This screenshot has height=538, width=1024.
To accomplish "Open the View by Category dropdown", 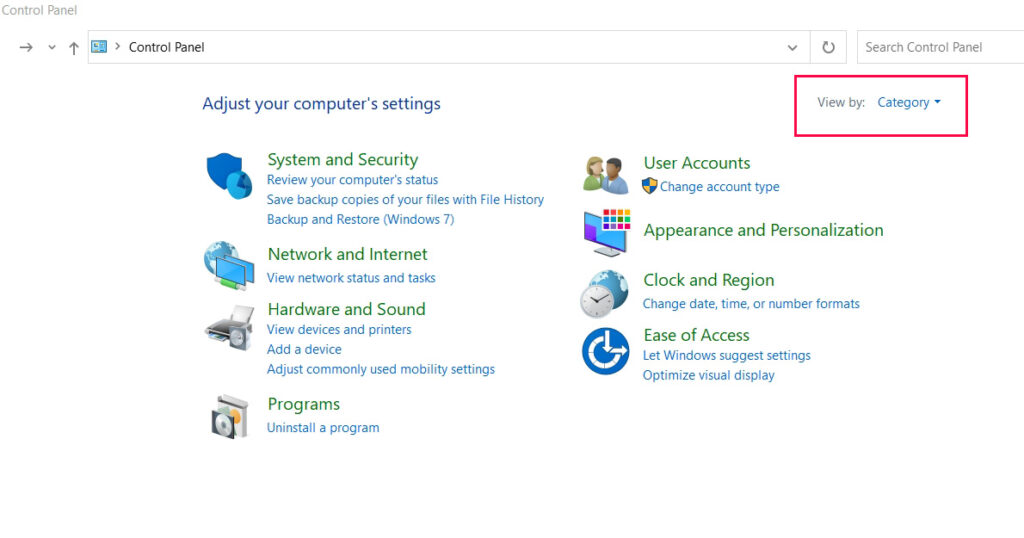I will [x=908, y=102].
